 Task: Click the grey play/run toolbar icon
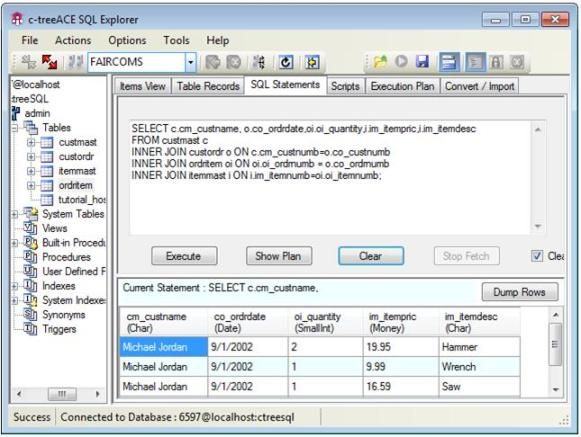[x=401, y=62]
